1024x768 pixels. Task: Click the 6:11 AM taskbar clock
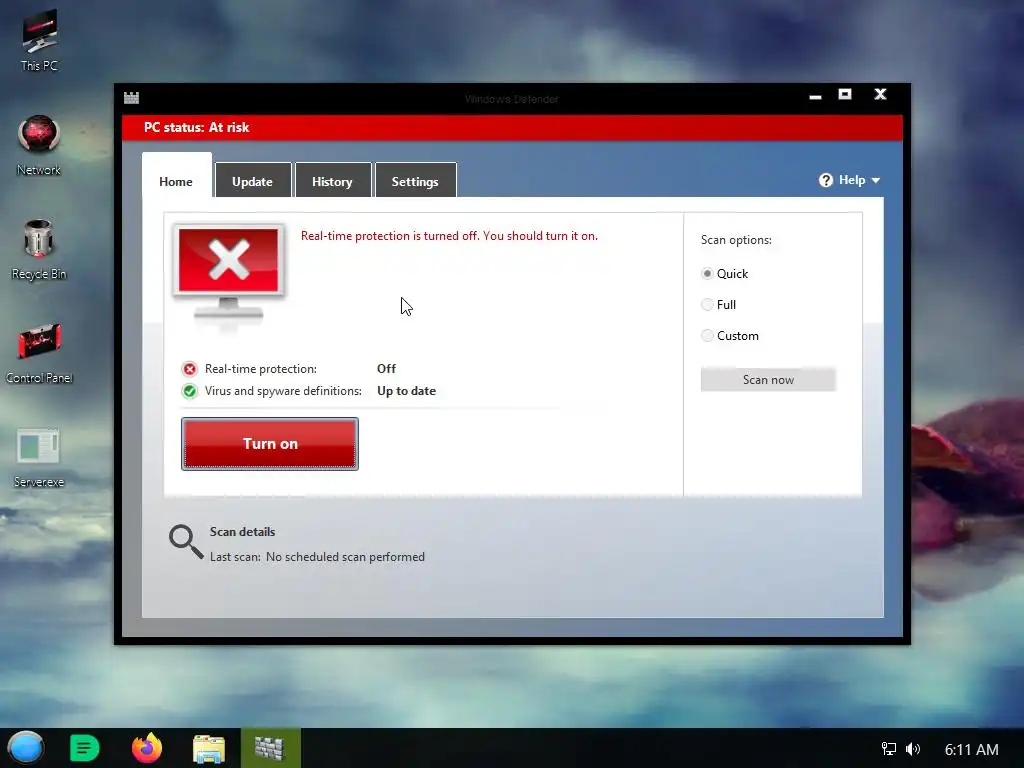[x=972, y=749]
